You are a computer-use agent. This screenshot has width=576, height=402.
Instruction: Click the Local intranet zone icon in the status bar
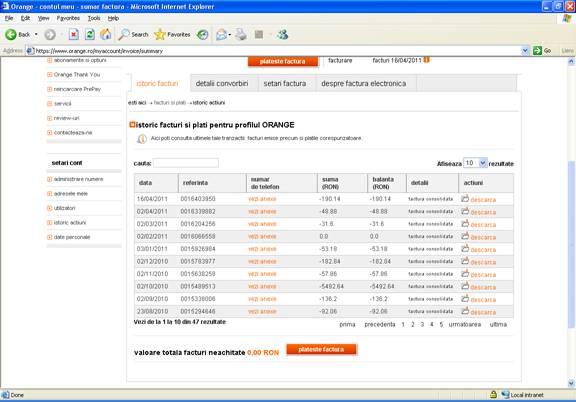coord(505,395)
